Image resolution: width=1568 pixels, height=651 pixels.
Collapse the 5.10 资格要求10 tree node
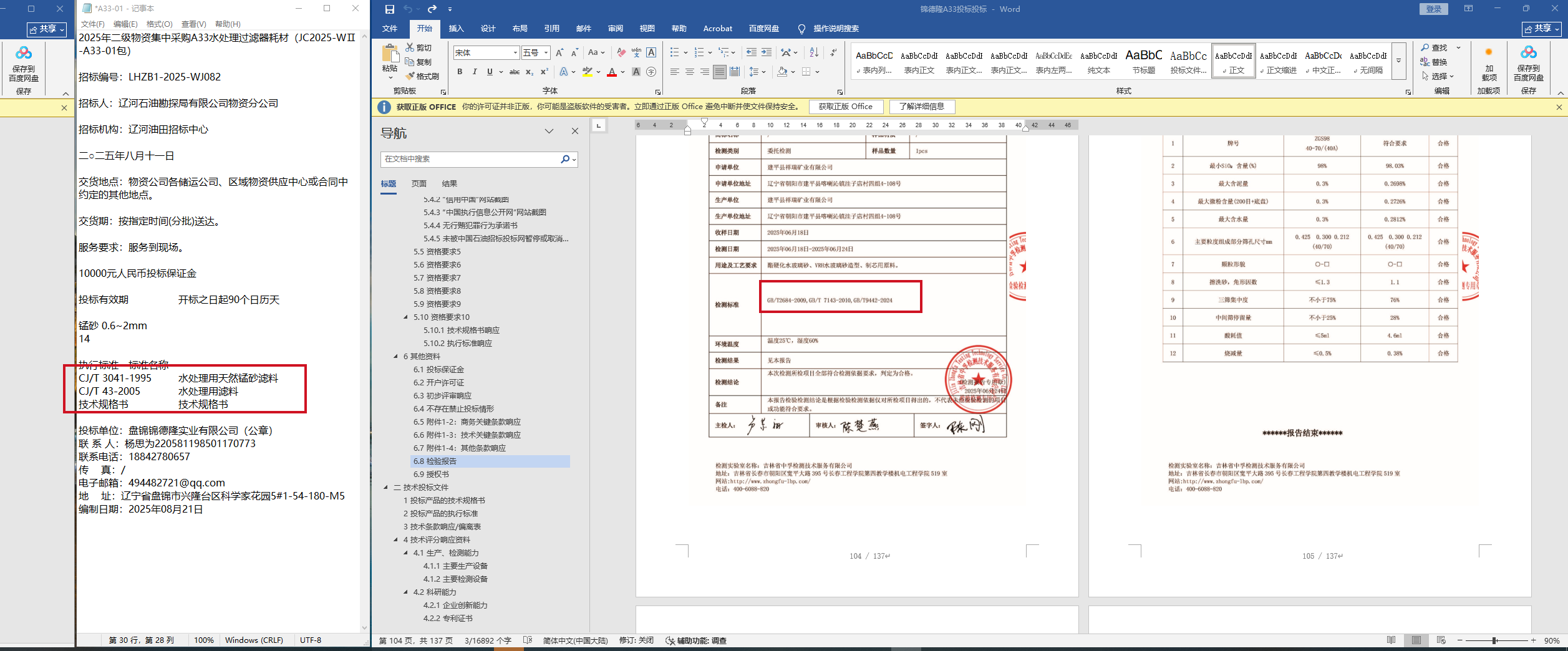tap(406, 317)
